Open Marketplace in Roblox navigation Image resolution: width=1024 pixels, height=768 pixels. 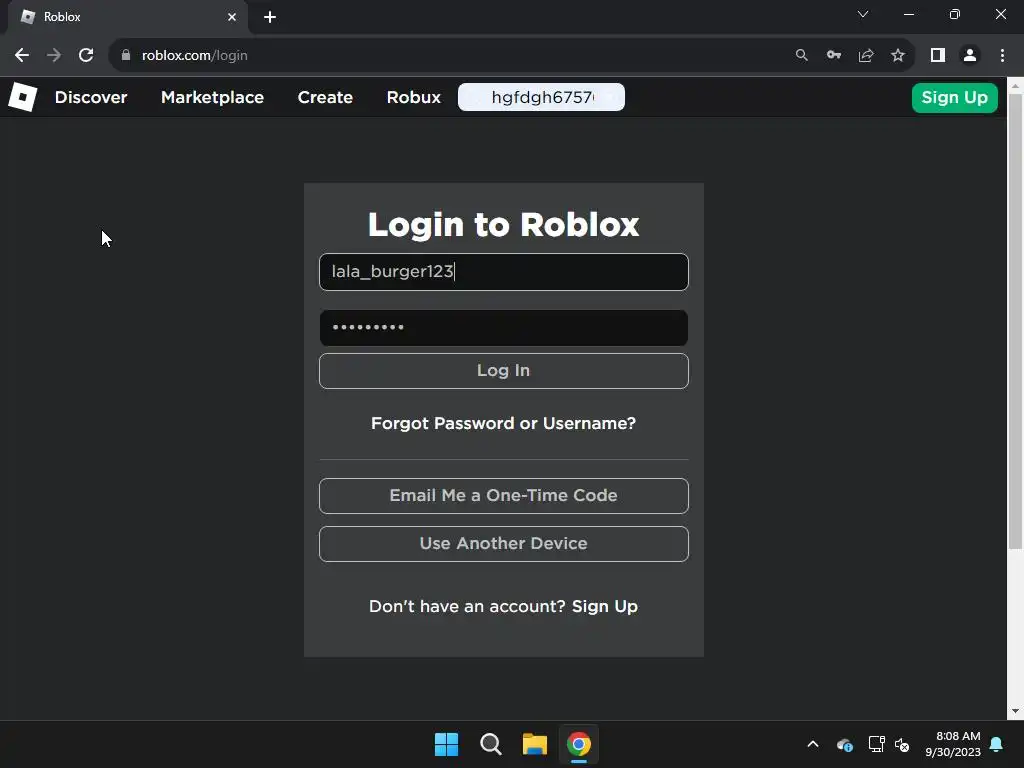pyautogui.click(x=212, y=97)
